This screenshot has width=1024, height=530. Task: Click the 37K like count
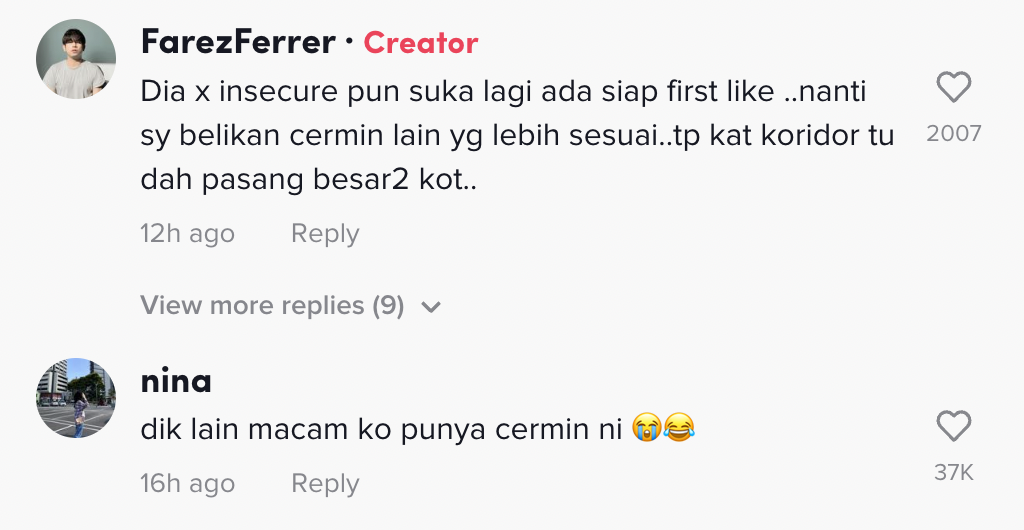953,472
